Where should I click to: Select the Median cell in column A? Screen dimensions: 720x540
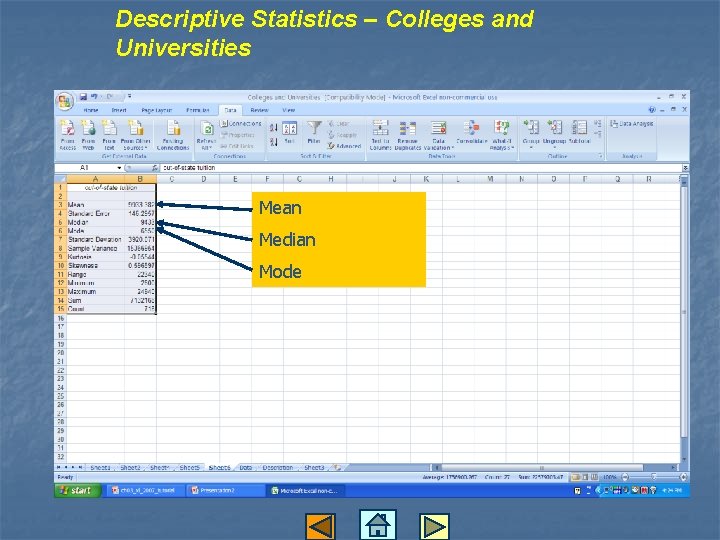tap(96, 222)
